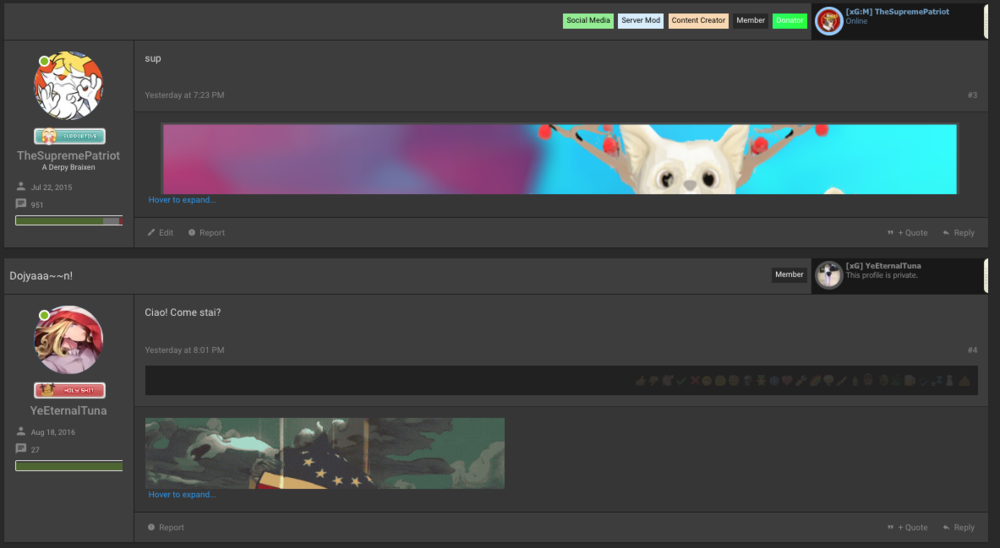Reply to YeEternalTuna's post
1000x548 pixels.
(959, 528)
